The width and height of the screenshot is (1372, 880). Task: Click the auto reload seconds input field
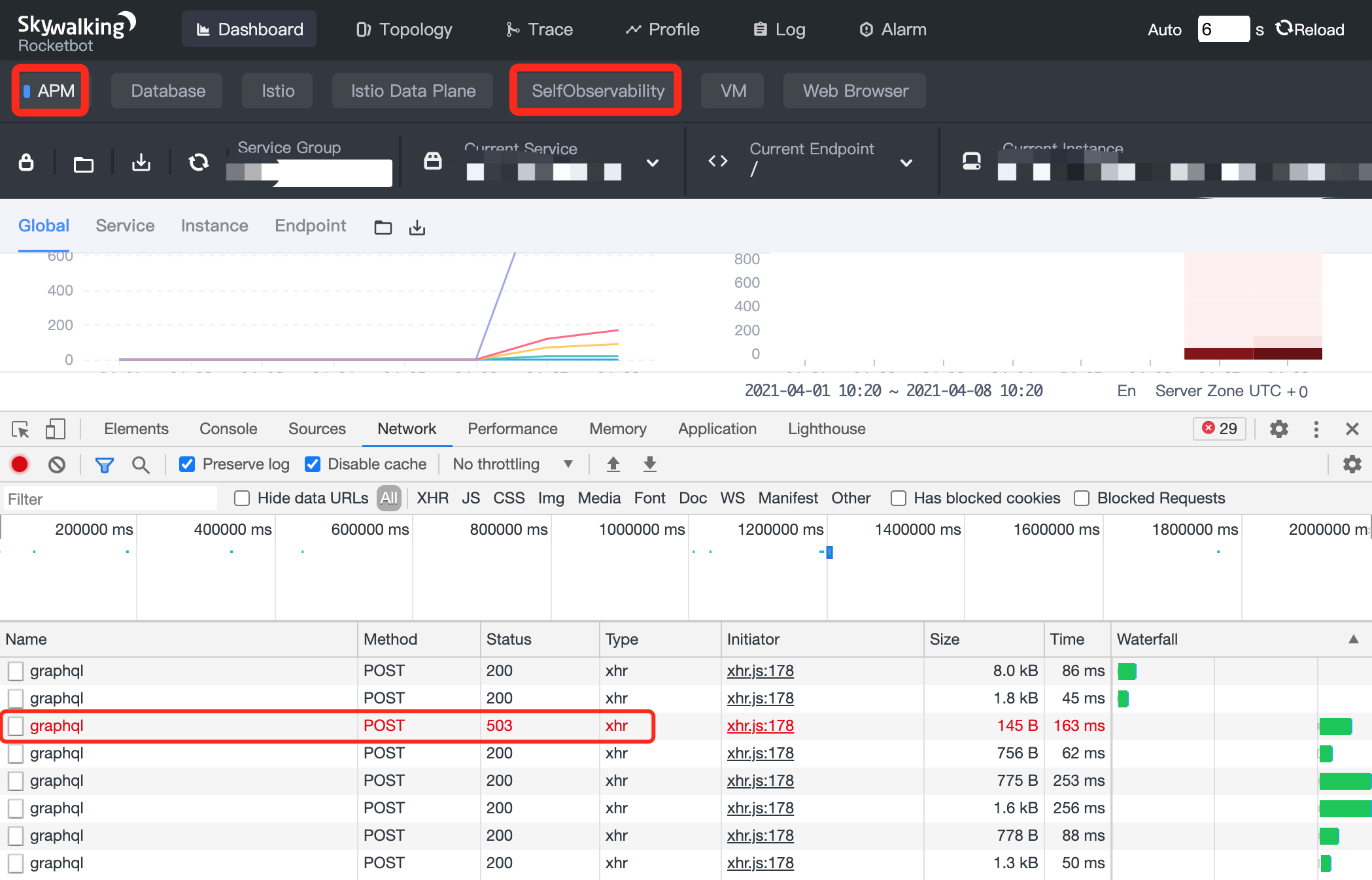point(1223,29)
